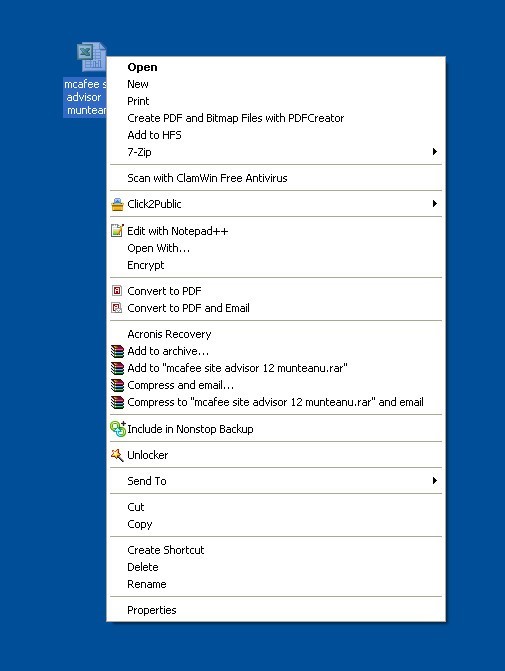
Task: Select Open With... entry
Action: pos(276,248)
